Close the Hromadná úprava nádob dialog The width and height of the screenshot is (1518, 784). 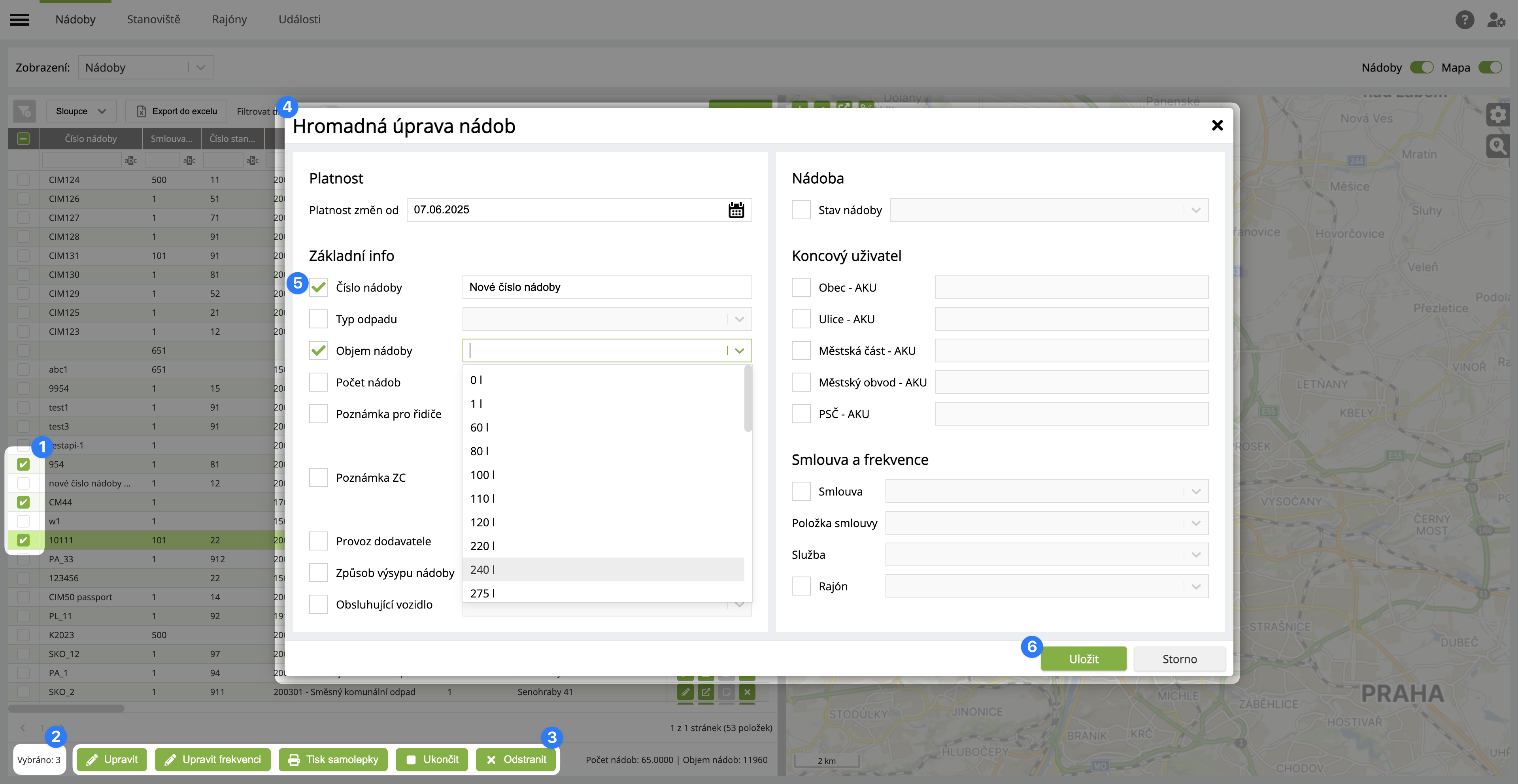point(1217,125)
